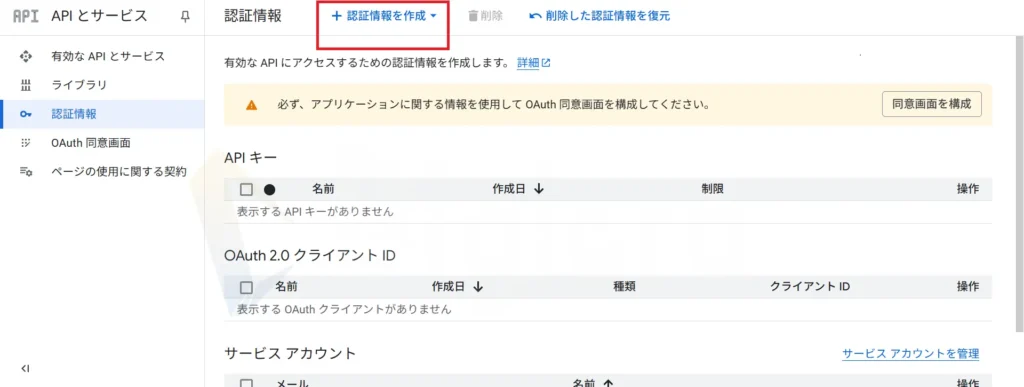Sort API キー by 作成日 arrow
Viewport: 1024px width, 387px height.
click(x=539, y=189)
